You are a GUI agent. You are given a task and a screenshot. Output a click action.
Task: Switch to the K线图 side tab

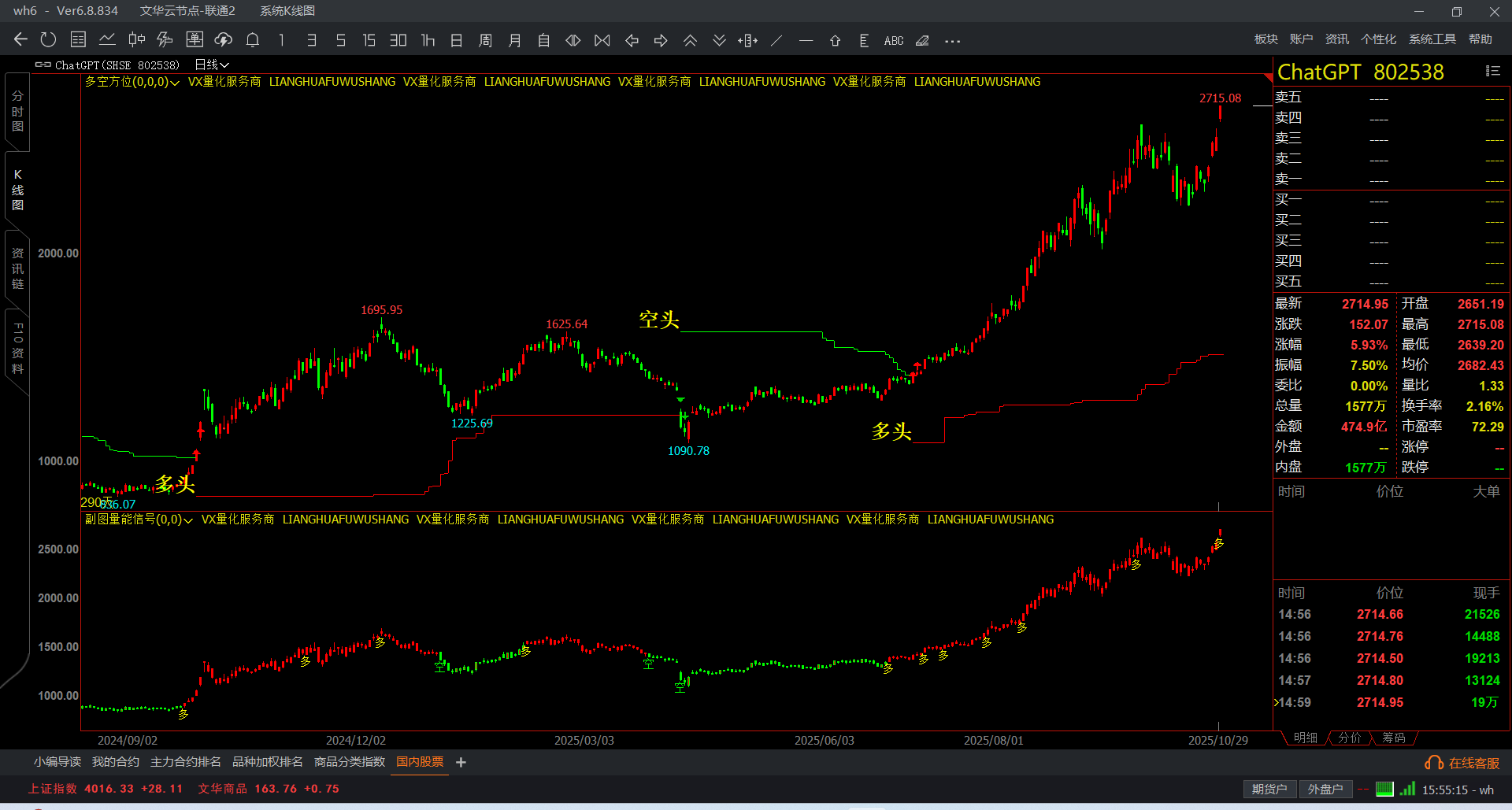coord(17,190)
